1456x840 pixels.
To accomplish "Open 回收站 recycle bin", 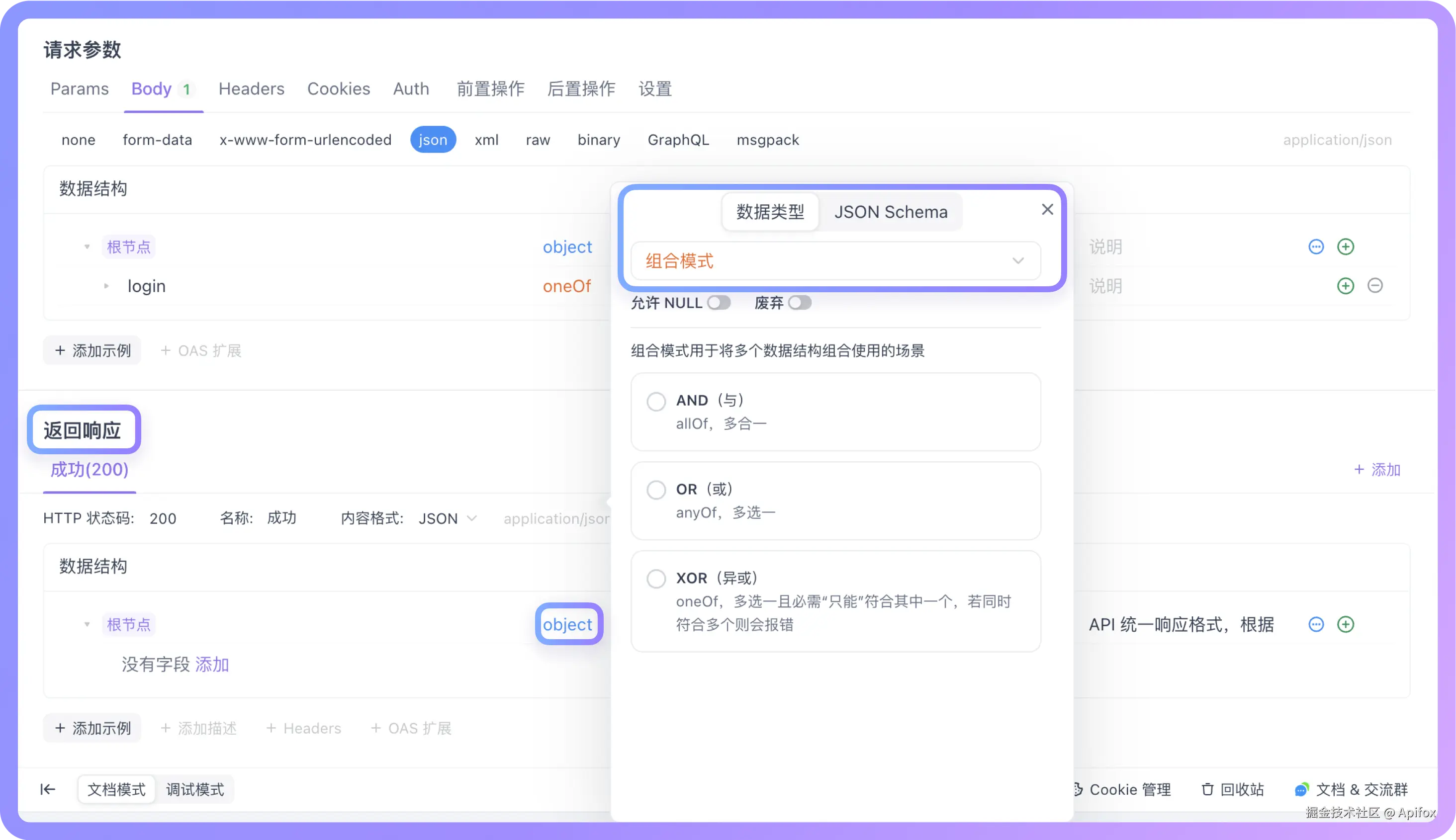I will point(1232,789).
